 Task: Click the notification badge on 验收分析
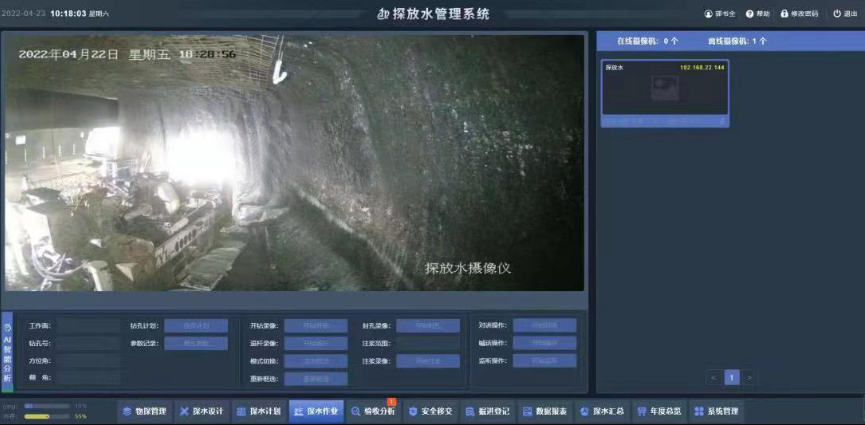tap(392, 402)
